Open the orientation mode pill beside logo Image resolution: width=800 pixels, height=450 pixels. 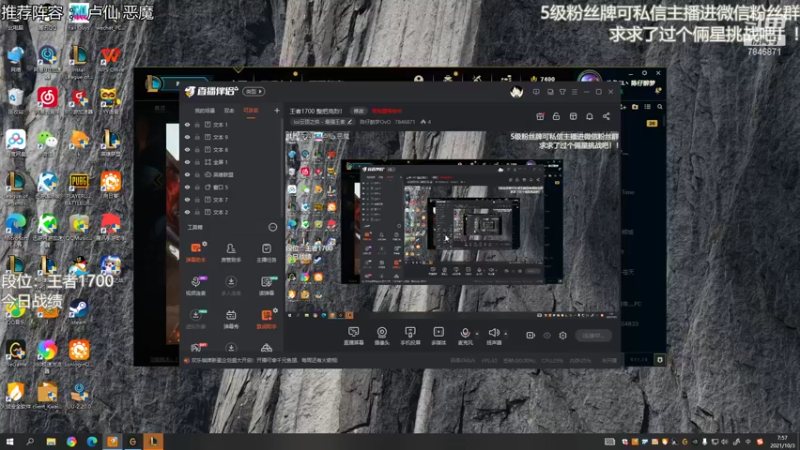point(254,91)
